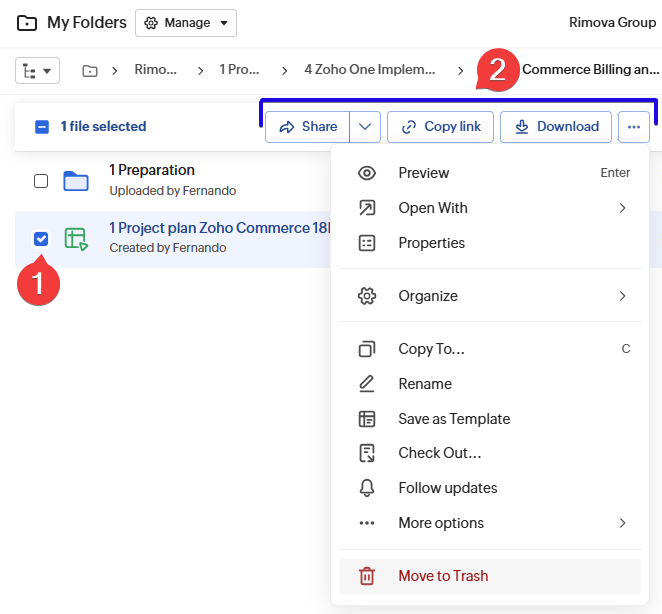This screenshot has height=614, width=662.
Task: Click the trash can icon
Action: pos(367,576)
